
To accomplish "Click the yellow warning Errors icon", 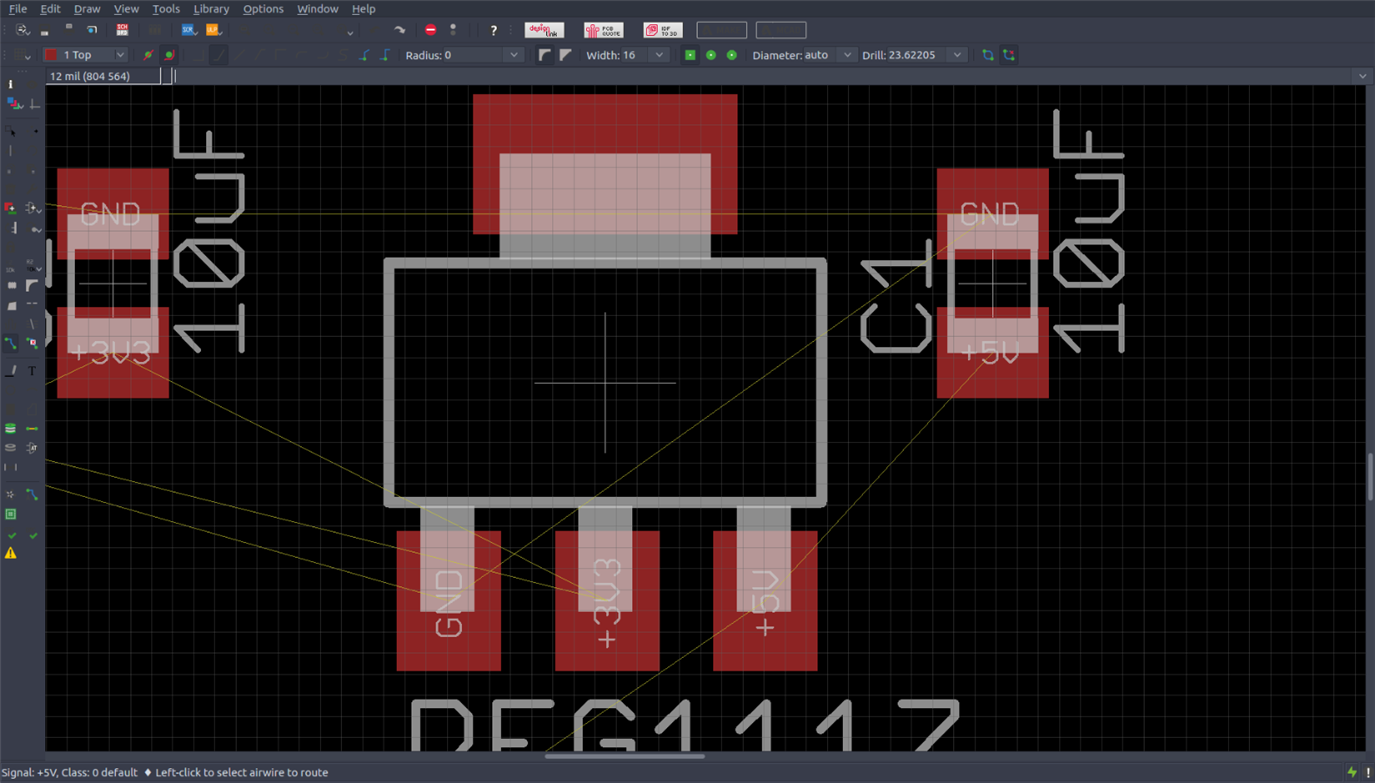I will tap(11, 553).
